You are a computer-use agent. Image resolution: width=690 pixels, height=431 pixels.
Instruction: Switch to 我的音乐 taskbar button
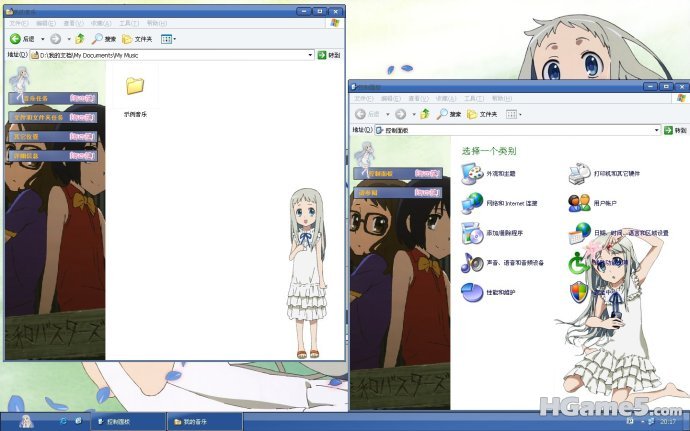coord(205,421)
